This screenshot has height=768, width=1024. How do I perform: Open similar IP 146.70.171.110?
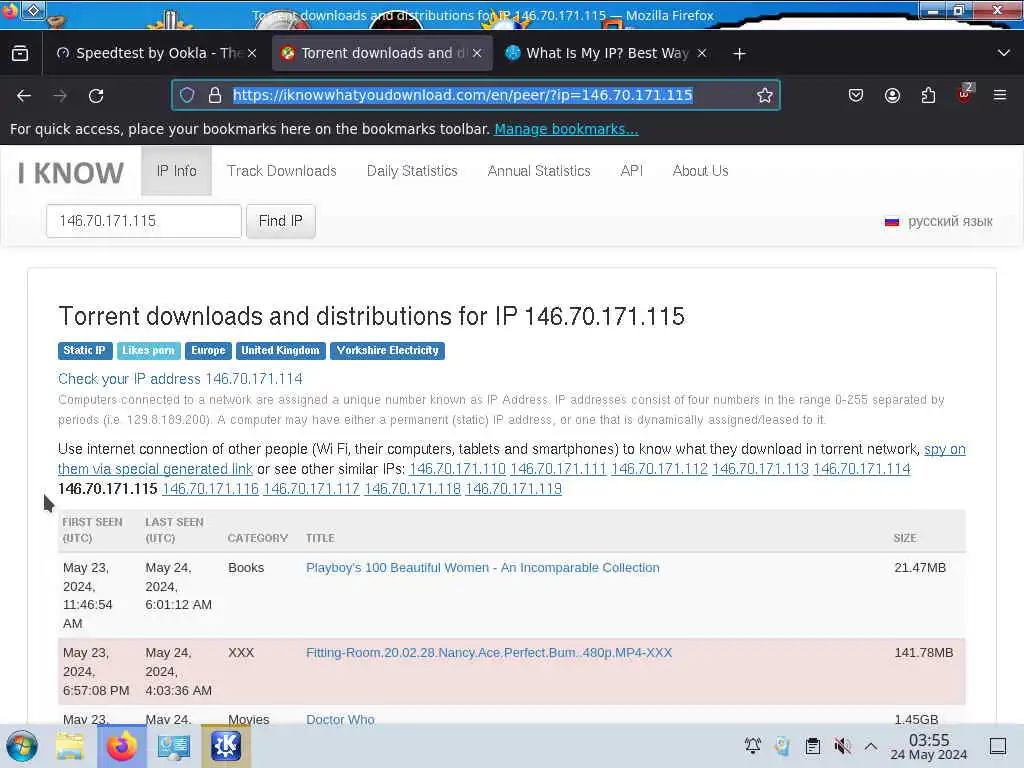457,469
